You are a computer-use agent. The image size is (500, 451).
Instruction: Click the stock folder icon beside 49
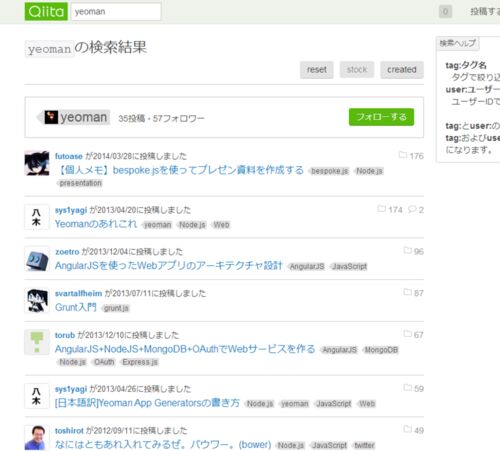407,429
